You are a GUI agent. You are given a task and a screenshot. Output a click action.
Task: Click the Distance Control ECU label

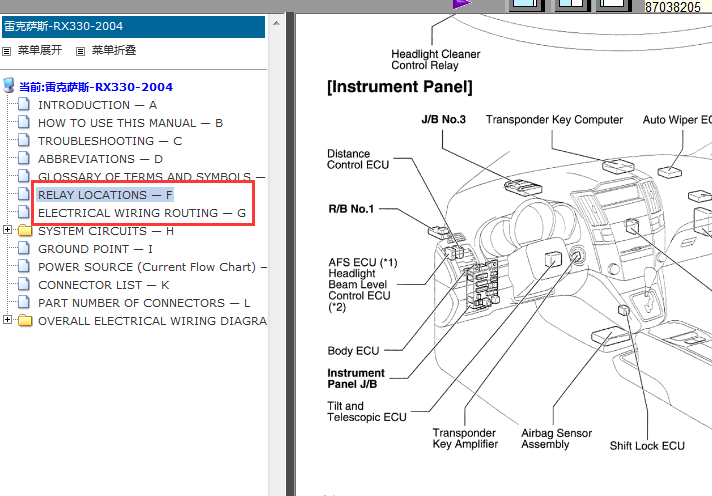[358, 159]
